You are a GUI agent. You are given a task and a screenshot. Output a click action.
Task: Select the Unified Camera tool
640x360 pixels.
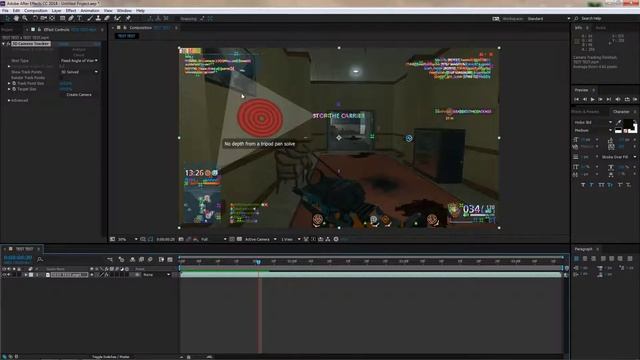click(x=43, y=18)
